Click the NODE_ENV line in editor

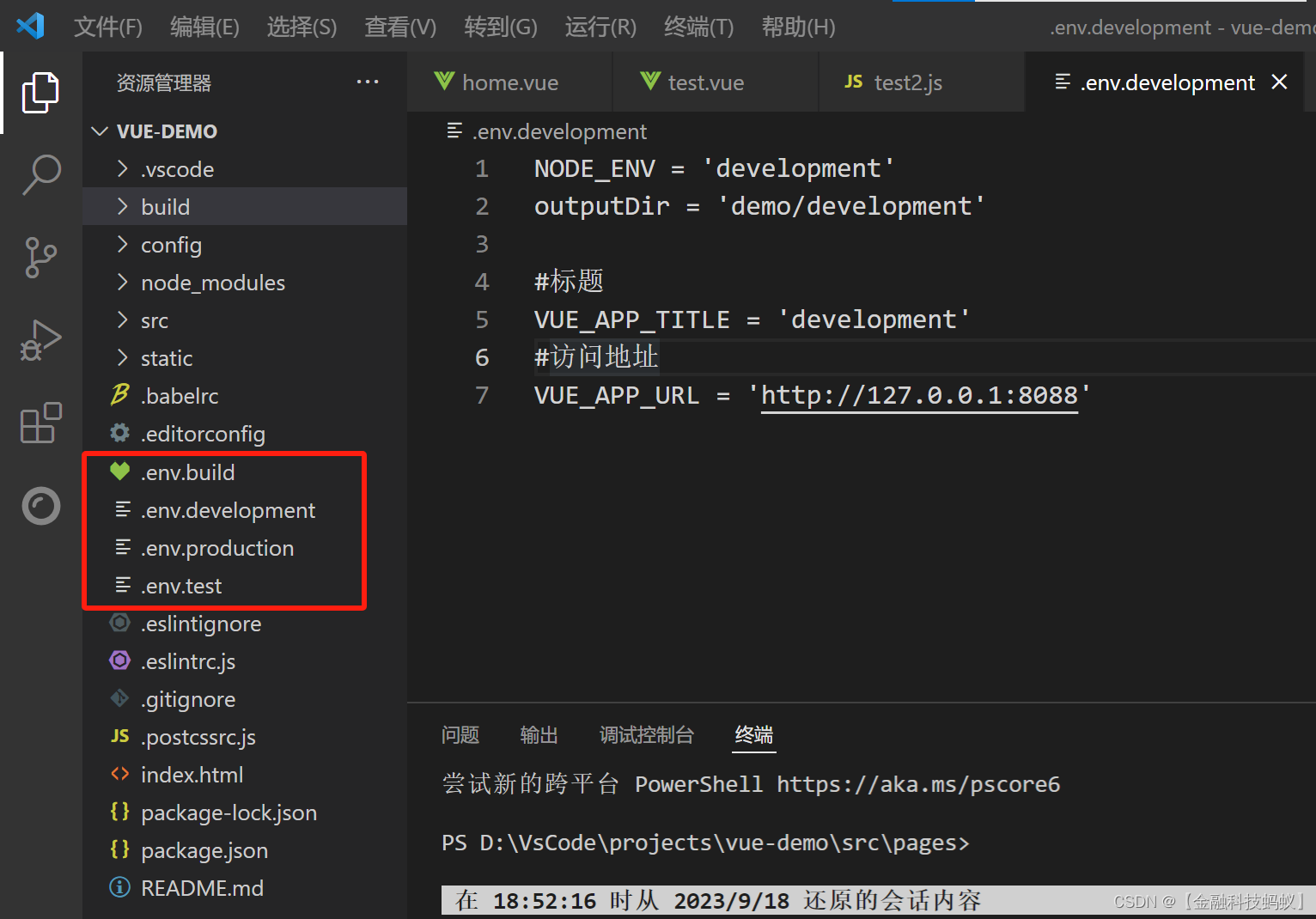[714, 168]
